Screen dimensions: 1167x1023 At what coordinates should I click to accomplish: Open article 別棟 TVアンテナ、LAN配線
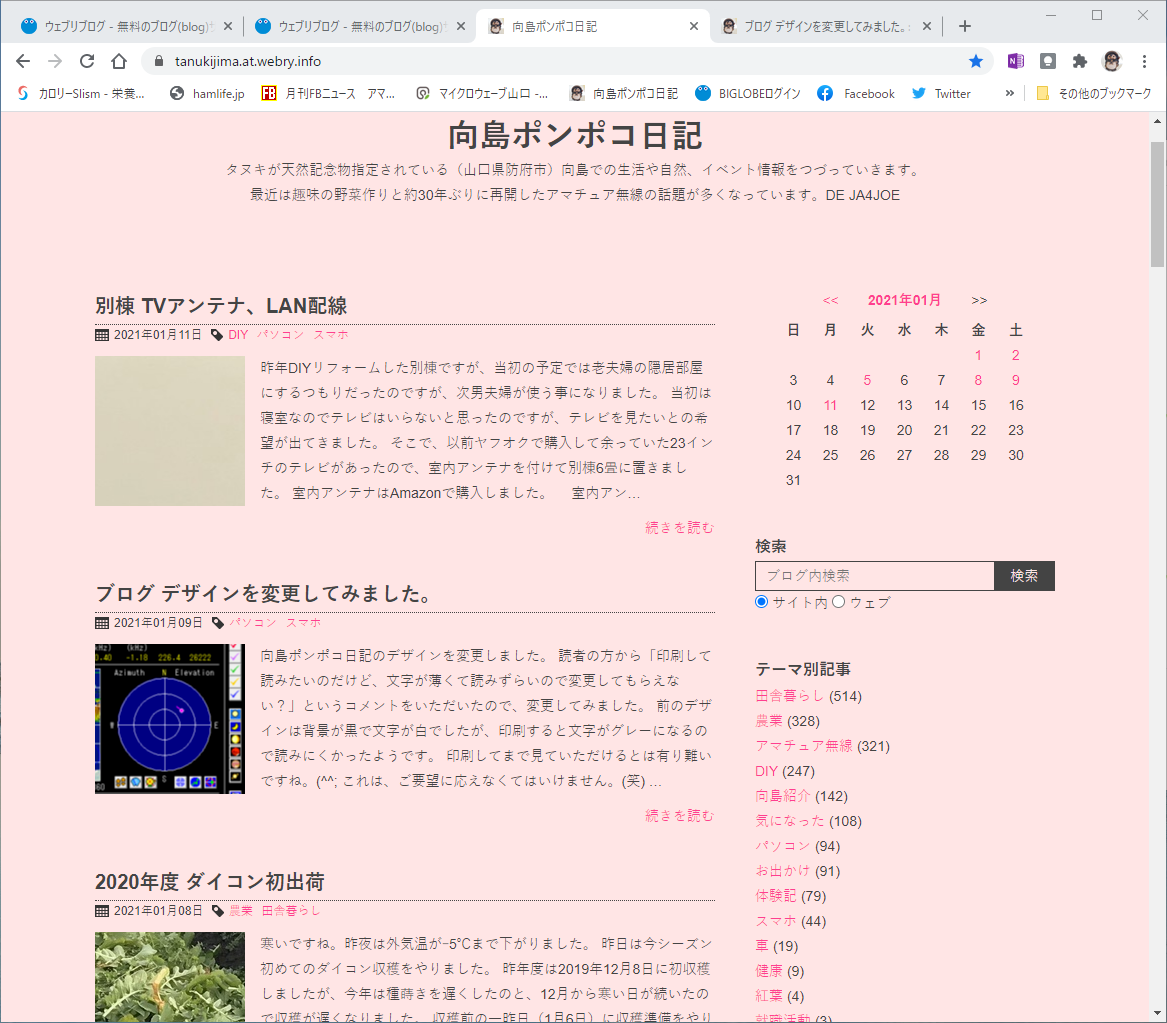point(221,306)
